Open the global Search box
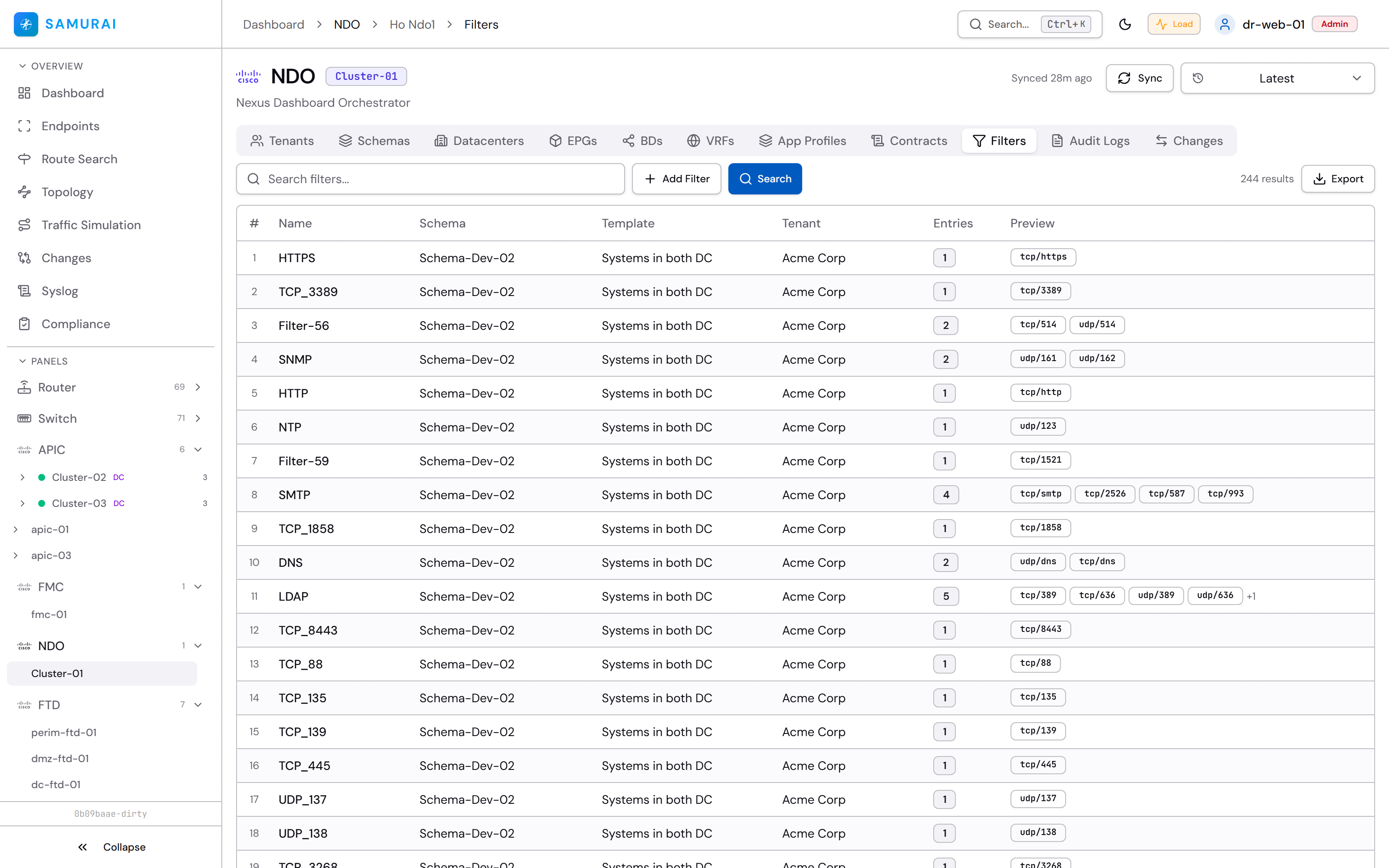This screenshot has width=1389, height=868. [x=1030, y=24]
